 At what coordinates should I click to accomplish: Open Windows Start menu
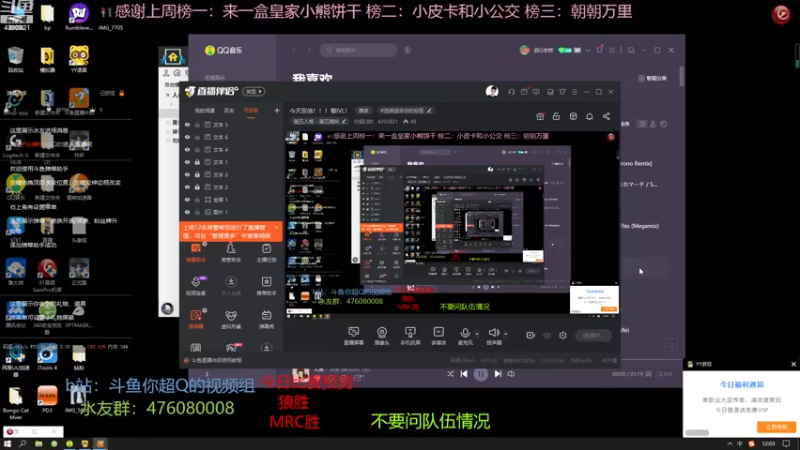click(7, 444)
